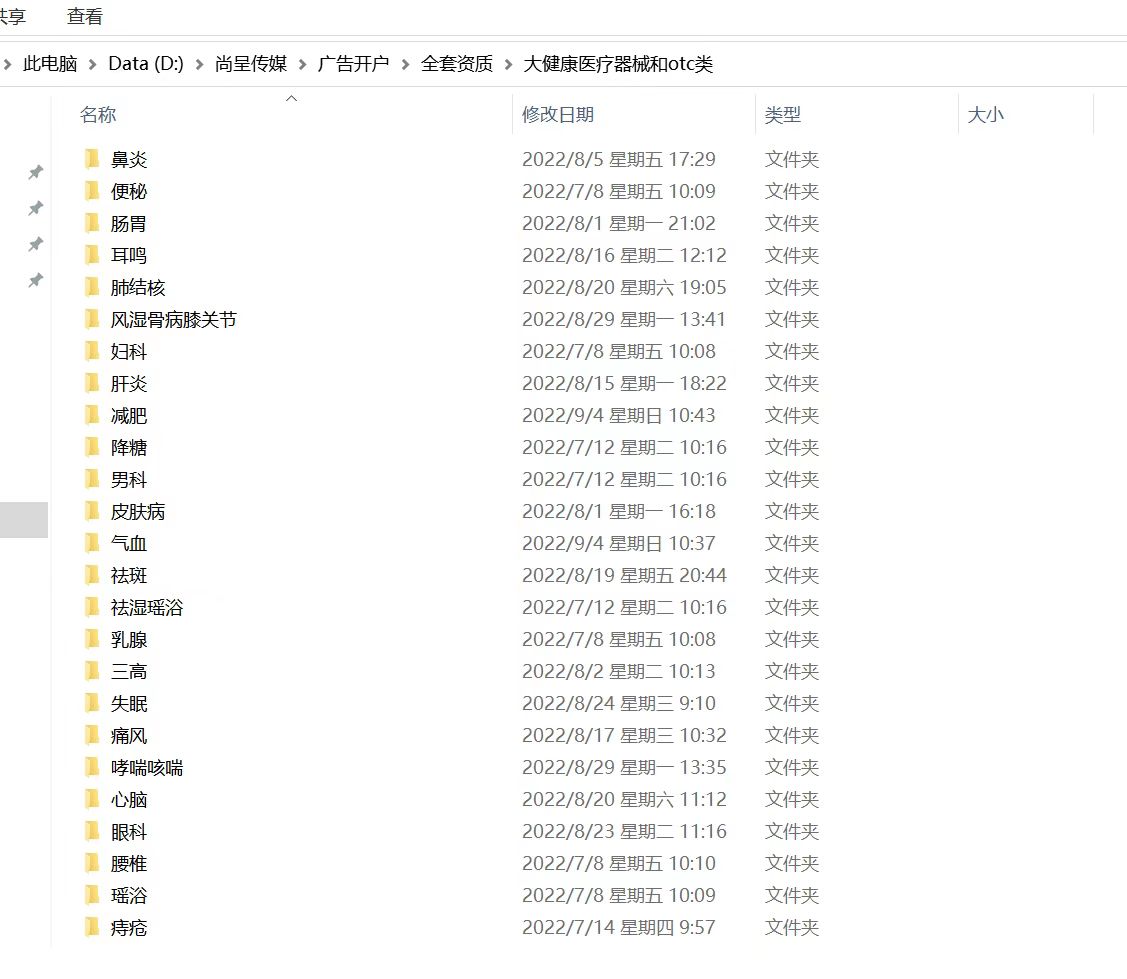The width and height of the screenshot is (1127, 979).
Task: Expand breadcrumb chevron after 此电脑
Action: 93,64
